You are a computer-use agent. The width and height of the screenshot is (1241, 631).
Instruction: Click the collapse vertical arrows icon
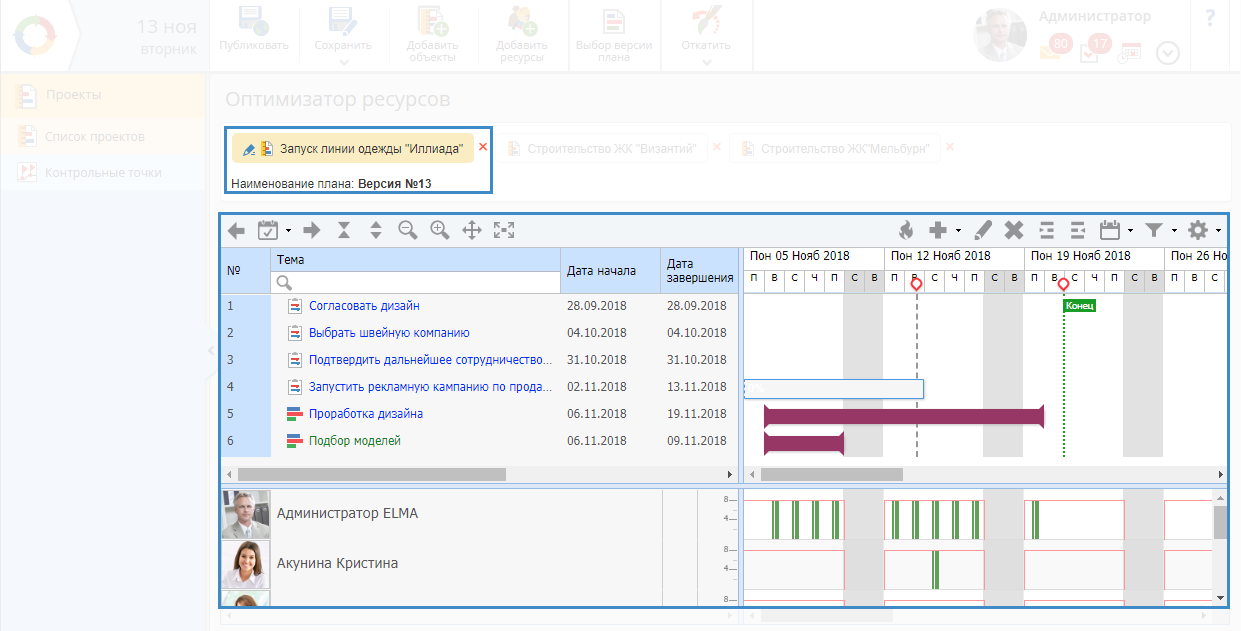344,230
